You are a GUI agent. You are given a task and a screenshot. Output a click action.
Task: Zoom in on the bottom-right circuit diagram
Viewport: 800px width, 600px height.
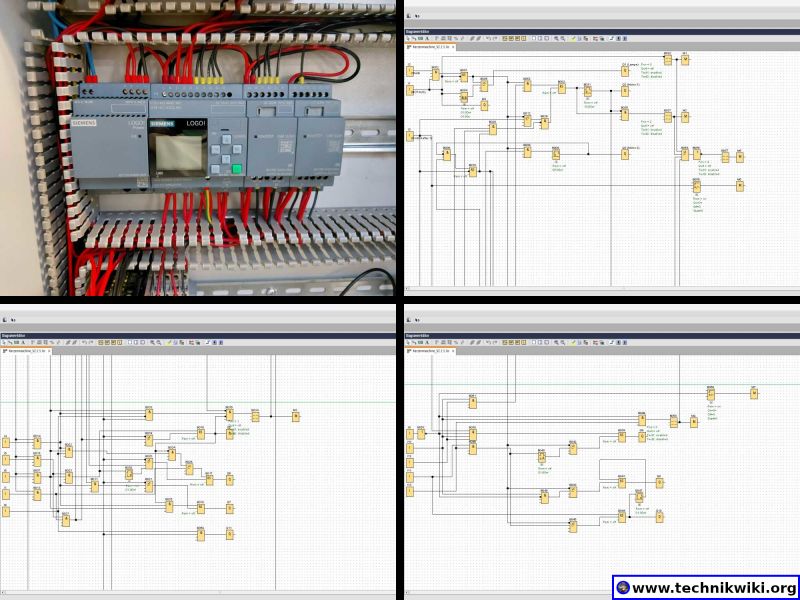tap(557, 342)
